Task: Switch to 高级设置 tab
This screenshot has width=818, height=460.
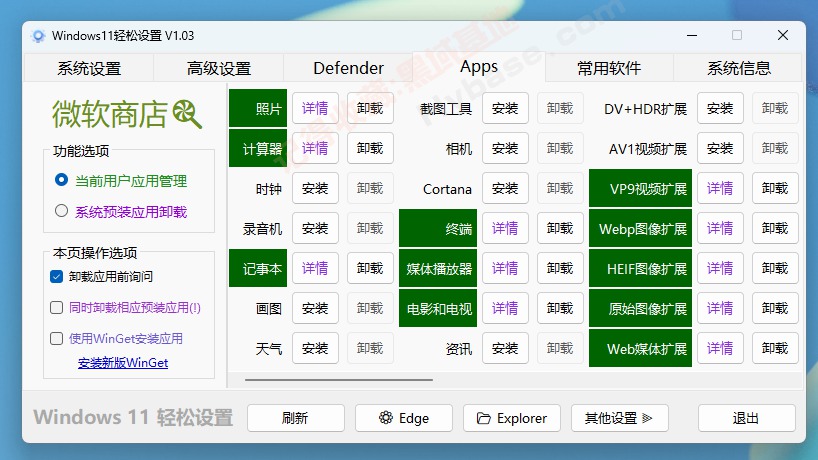Action: (x=219, y=68)
